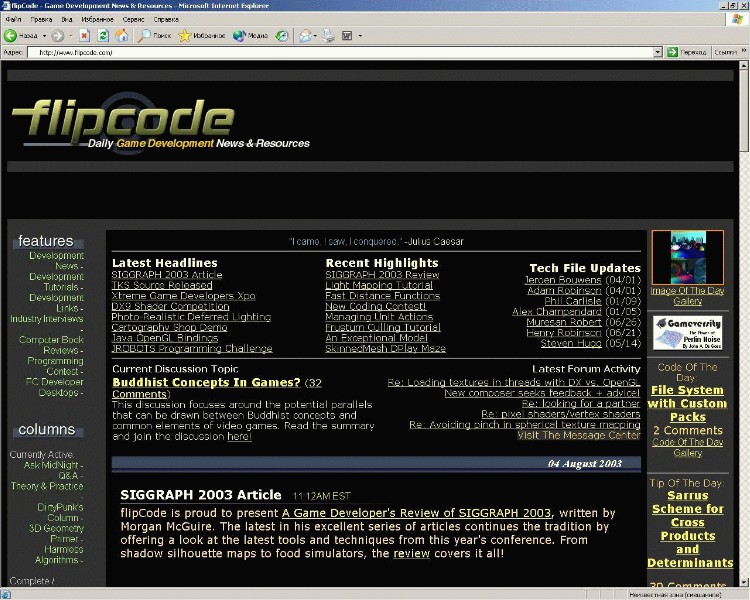Click the address bar URL field

point(341,52)
